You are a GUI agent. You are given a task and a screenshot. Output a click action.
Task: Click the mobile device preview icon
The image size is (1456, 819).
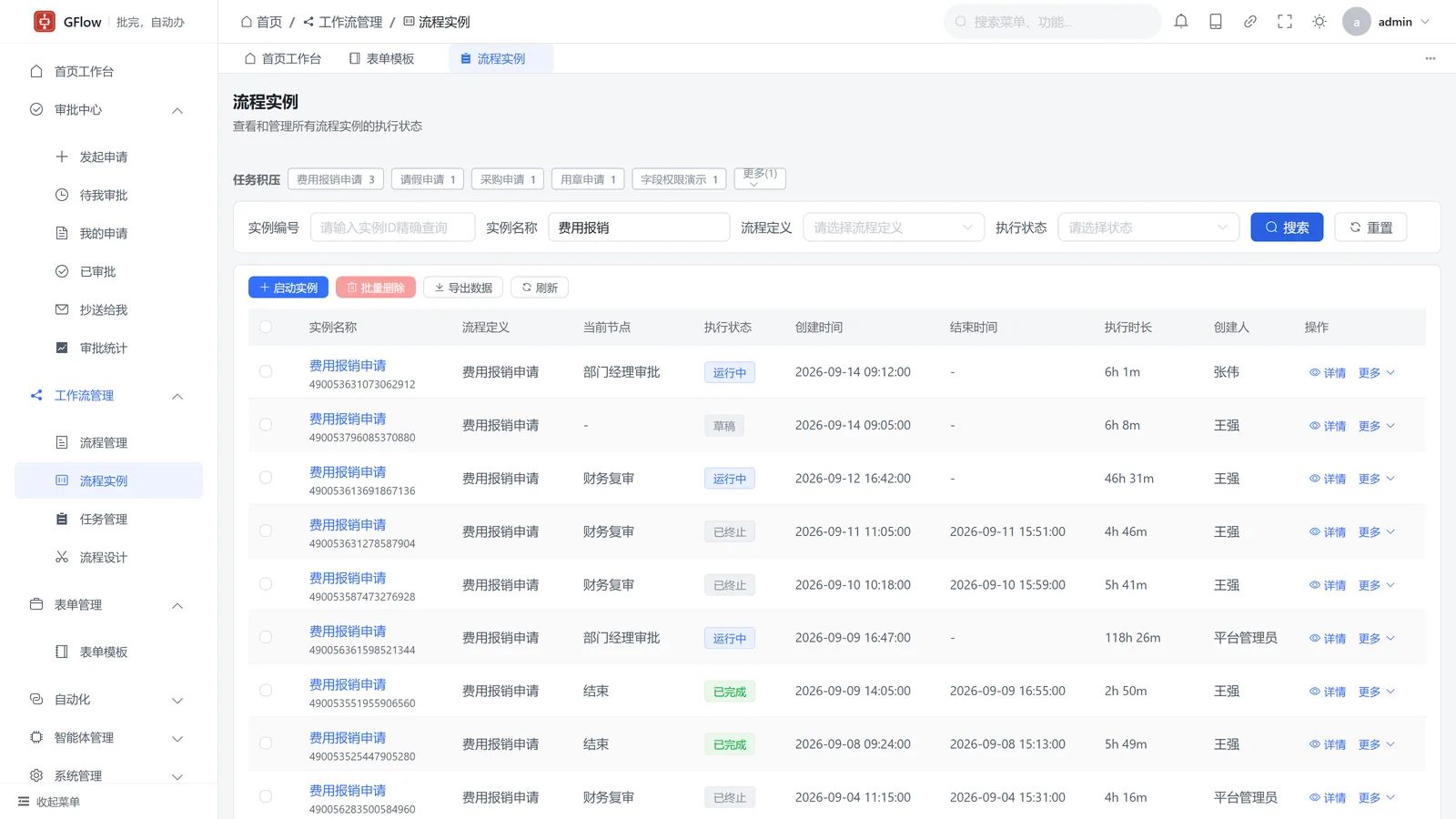[1216, 22]
